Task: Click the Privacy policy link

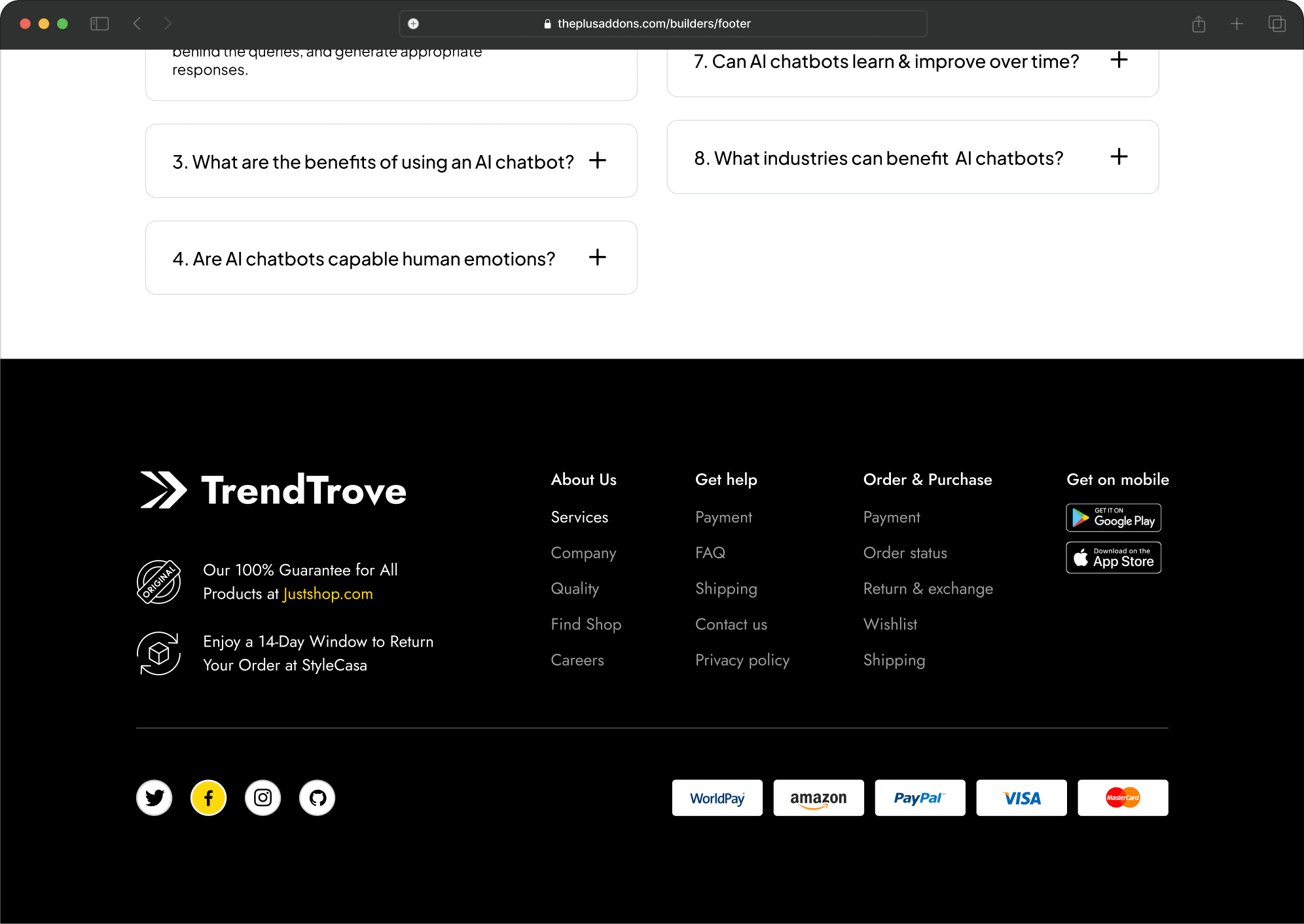Action: [742, 660]
